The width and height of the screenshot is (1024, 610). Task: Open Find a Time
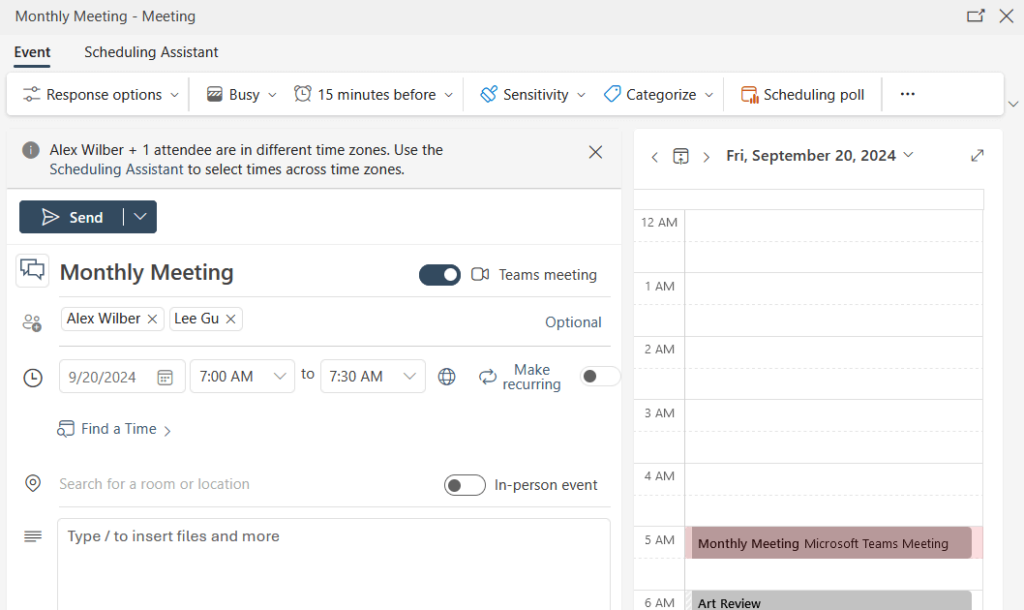pyautogui.click(x=114, y=429)
